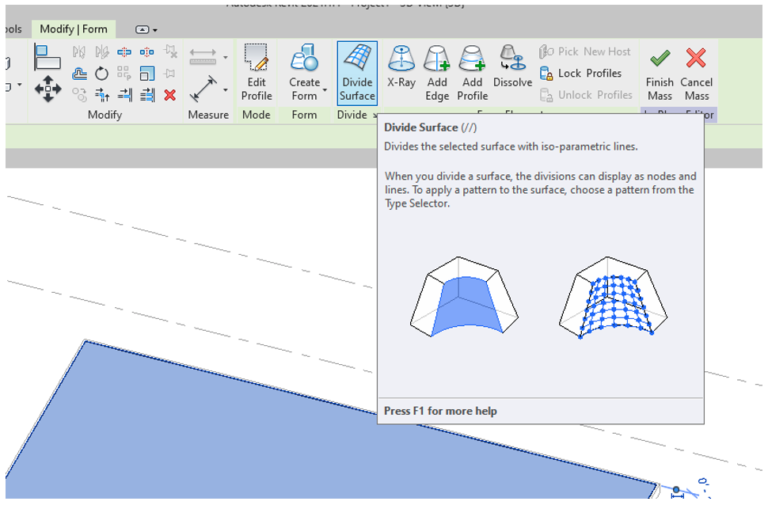Click the Unpin icon
The height and width of the screenshot is (505, 768).
170,51
